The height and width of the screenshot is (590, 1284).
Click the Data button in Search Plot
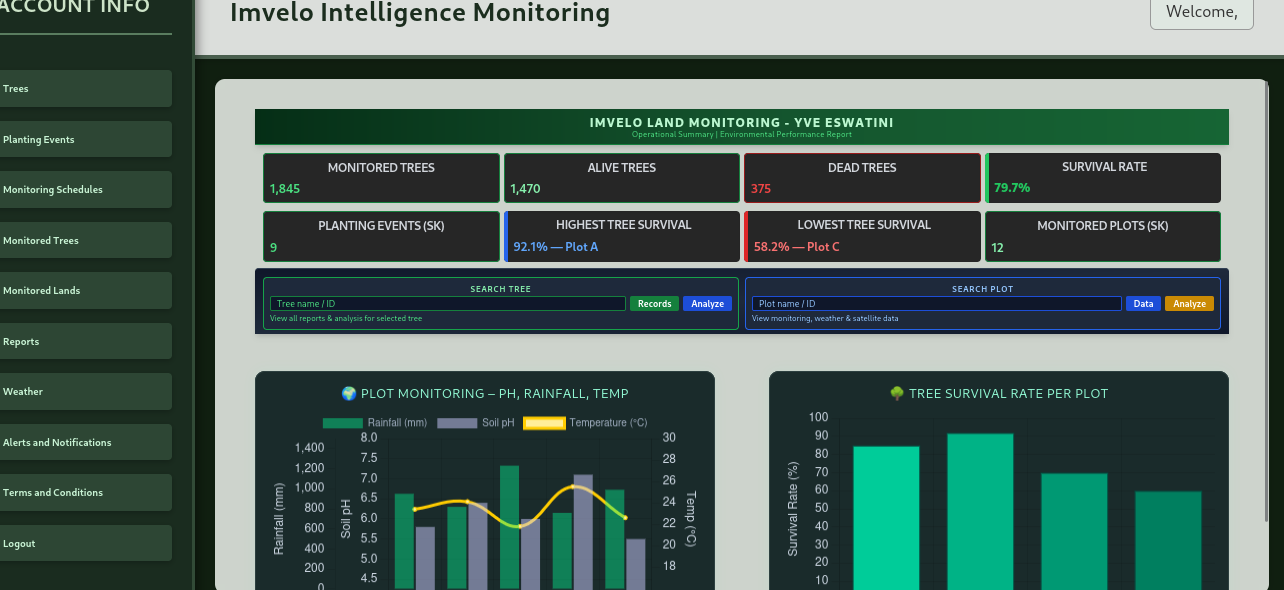click(x=1143, y=303)
